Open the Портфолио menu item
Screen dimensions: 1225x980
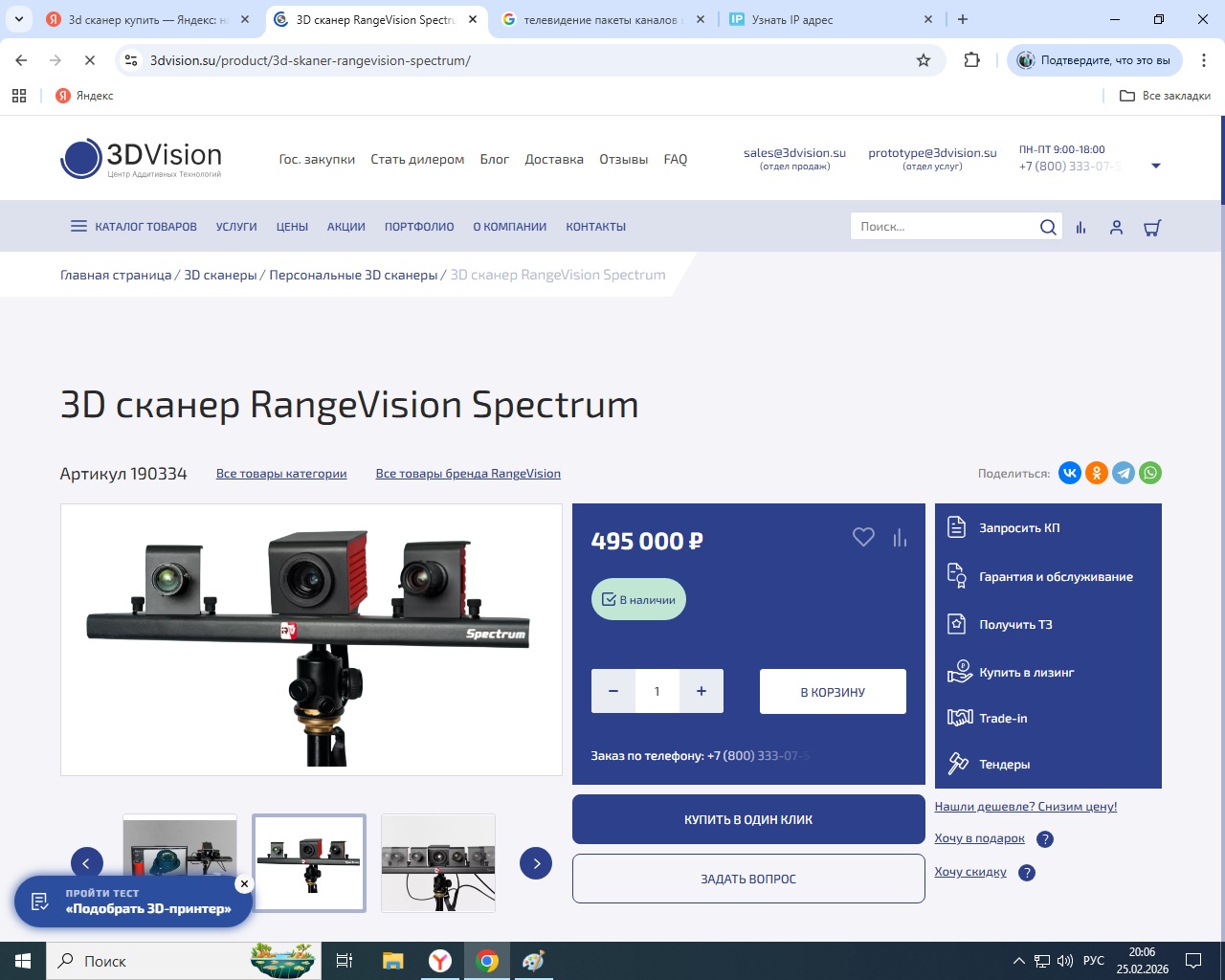[419, 227]
